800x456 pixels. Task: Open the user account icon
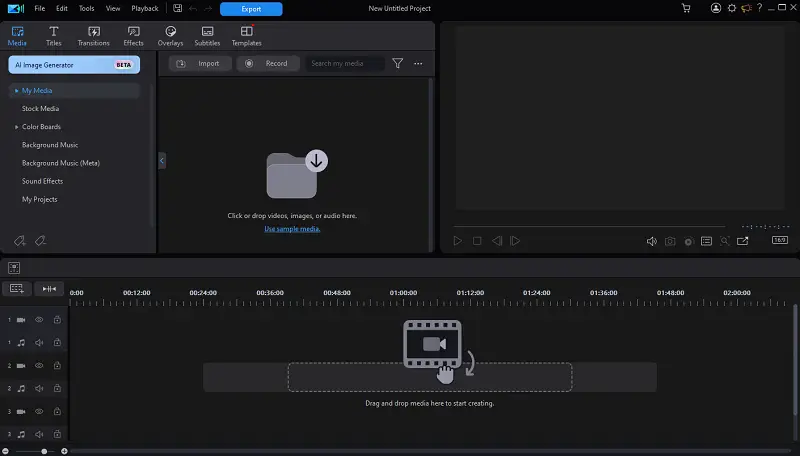click(x=716, y=8)
